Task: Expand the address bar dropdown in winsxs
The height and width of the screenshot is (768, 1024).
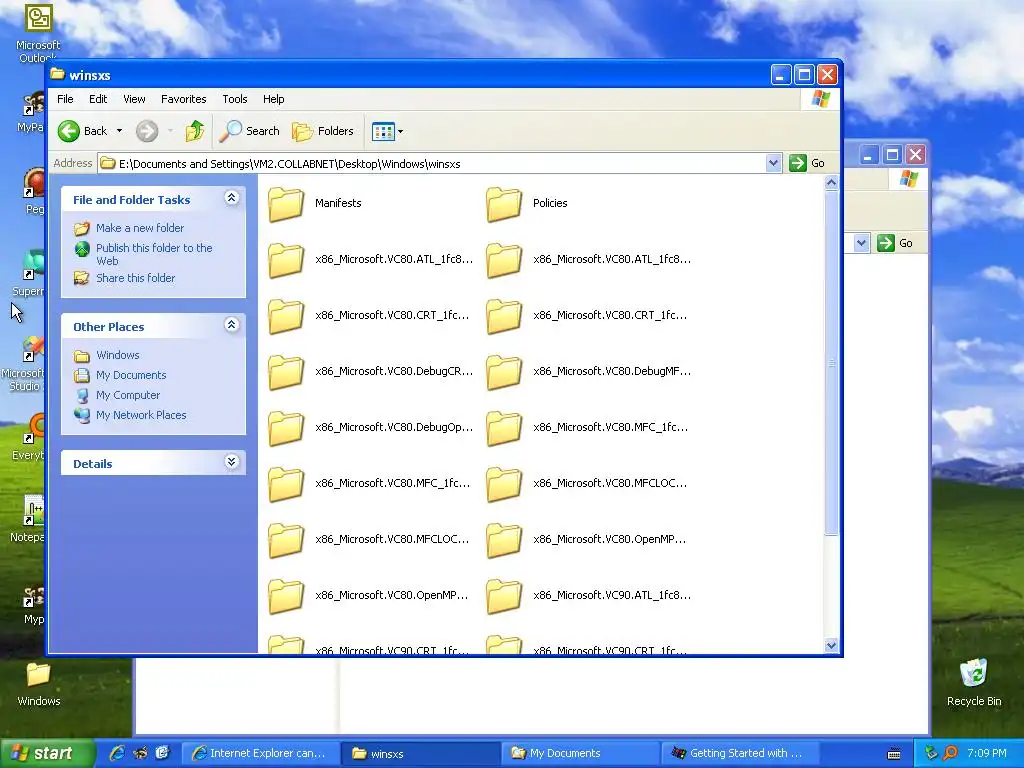Action: click(773, 163)
